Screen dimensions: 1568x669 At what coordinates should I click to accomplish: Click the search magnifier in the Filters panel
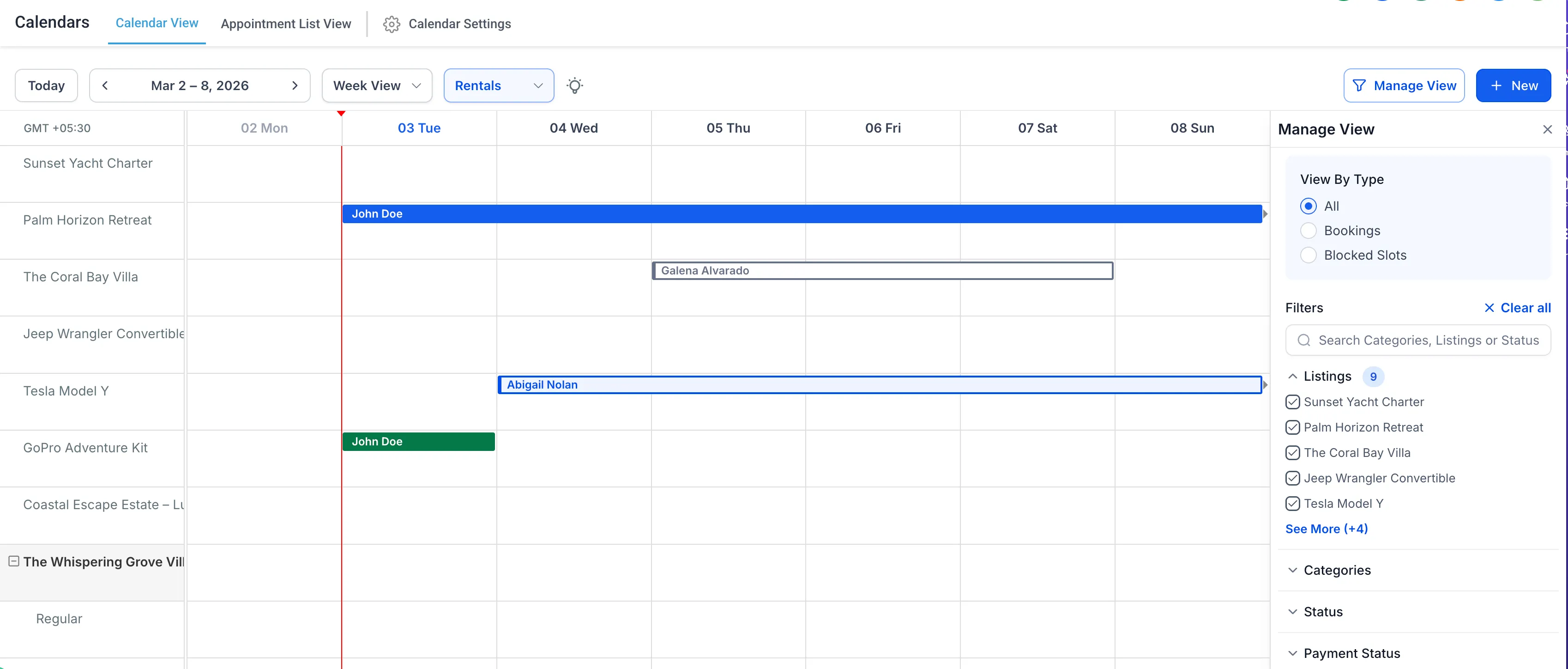(x=1304, y=340)
